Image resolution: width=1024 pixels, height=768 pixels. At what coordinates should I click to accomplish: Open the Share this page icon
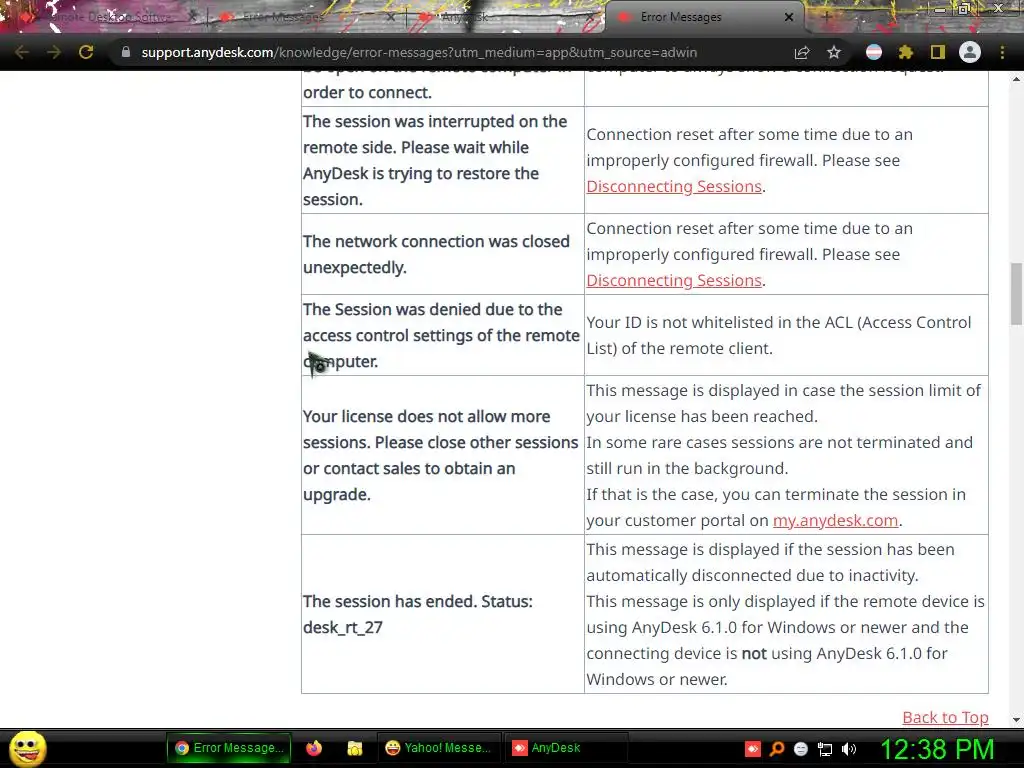click(x=802, y=52)
